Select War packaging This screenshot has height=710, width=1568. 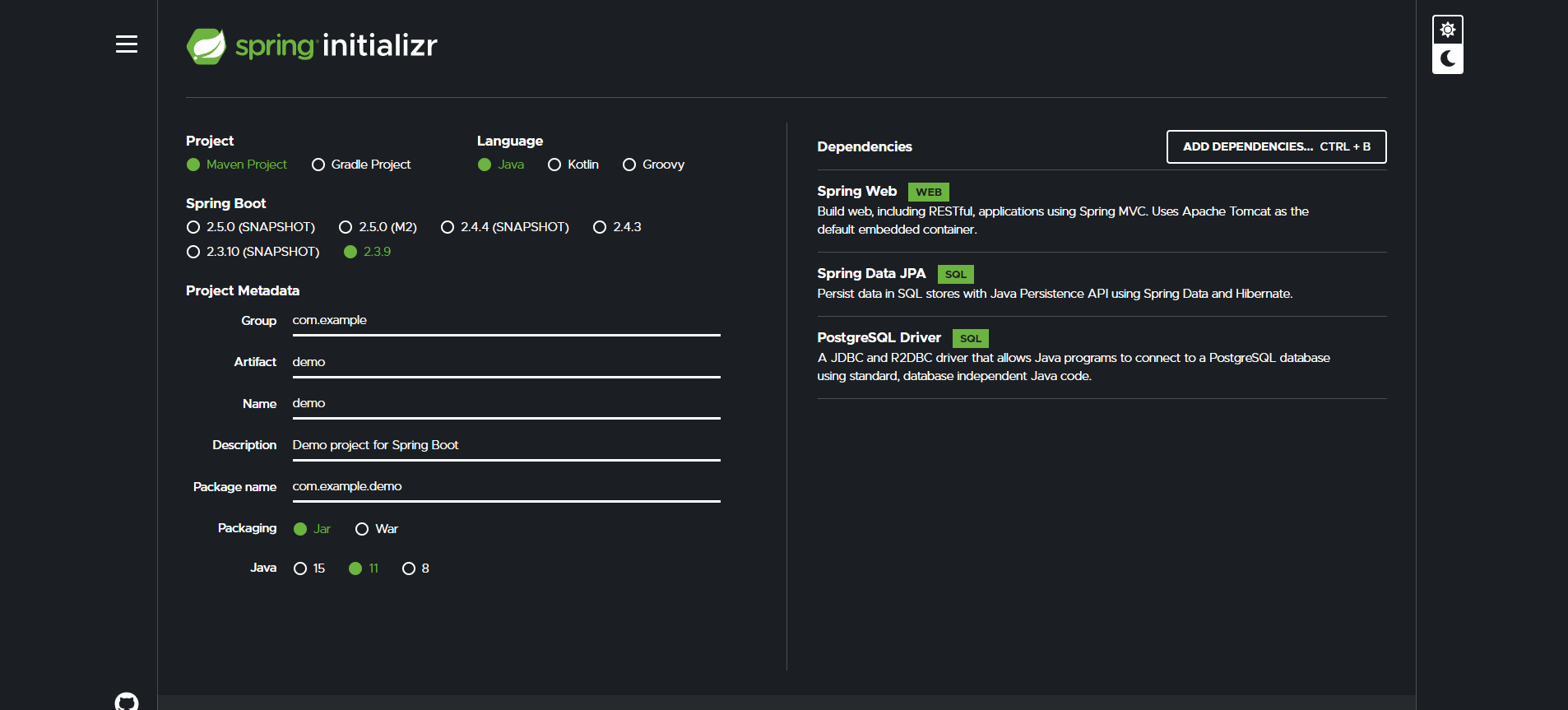tap(377, 529)
